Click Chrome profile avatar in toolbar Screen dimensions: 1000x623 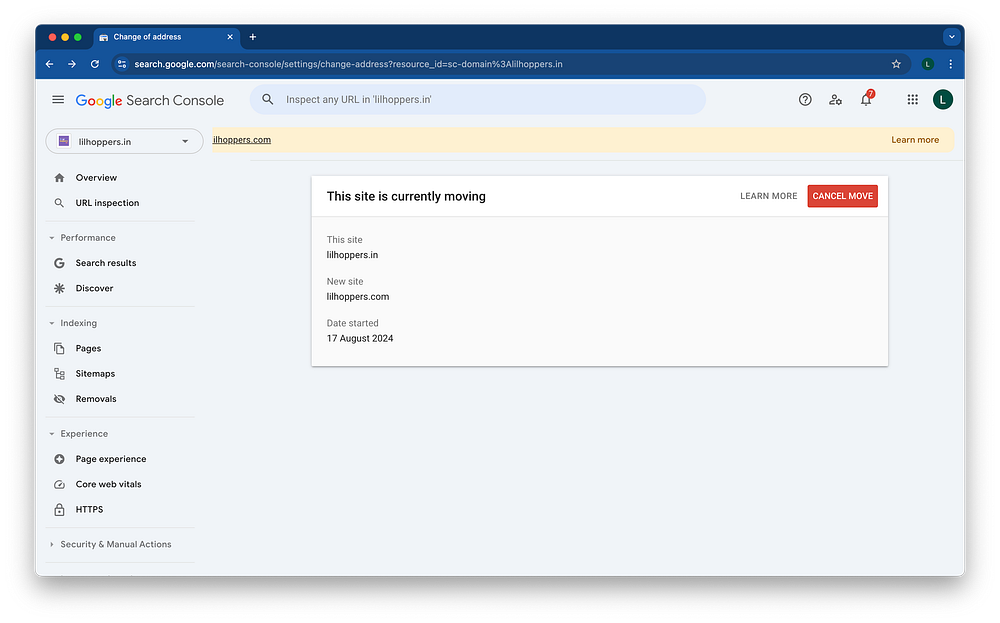928,64
